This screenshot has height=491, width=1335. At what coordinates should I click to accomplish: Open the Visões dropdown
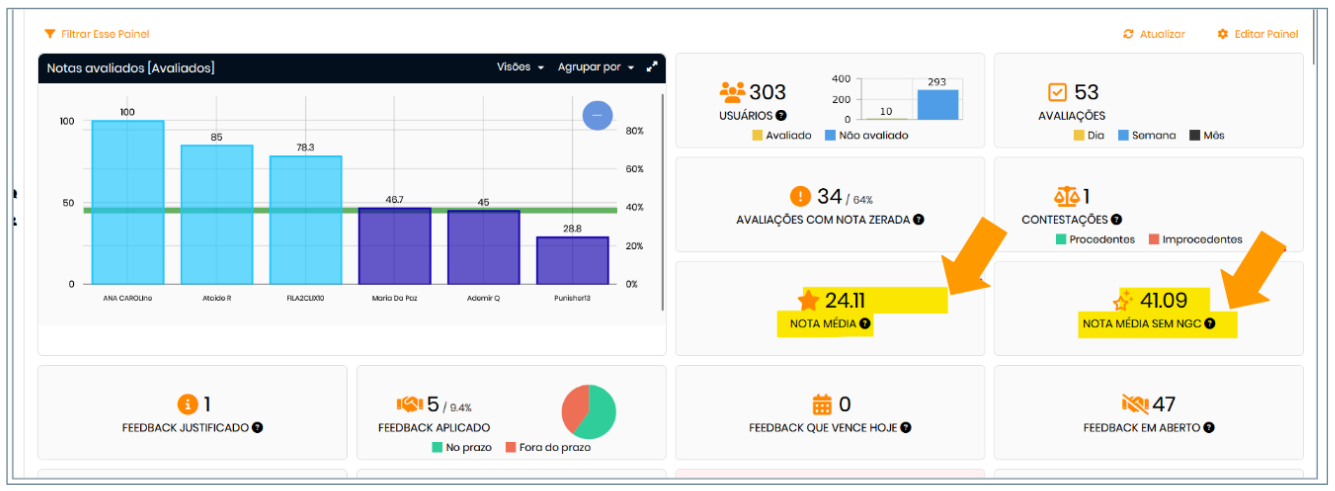(x=520, y=67)
